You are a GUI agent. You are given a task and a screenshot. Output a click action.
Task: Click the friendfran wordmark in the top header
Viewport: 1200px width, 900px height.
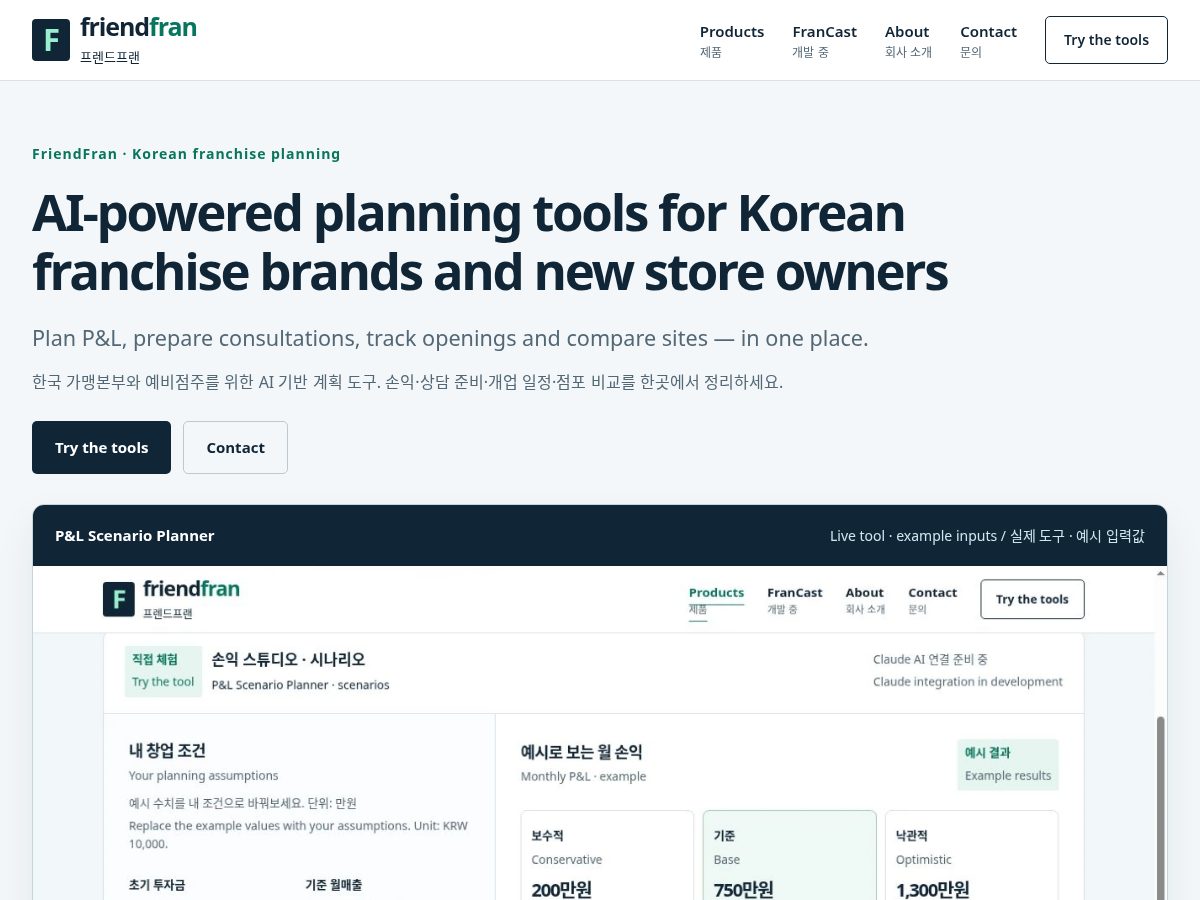tap(138, 27)
